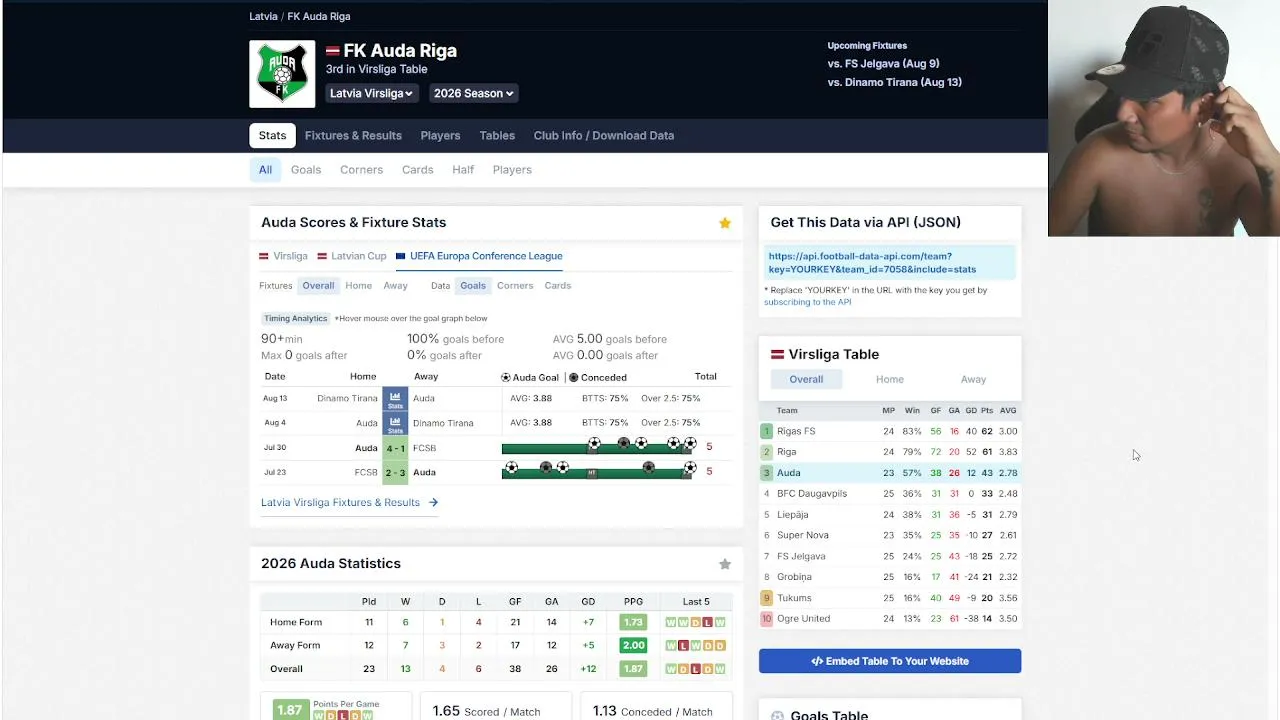Toggle fixture view to Goals
Viewport: 1280px width, 720px height.
point(473,286)
